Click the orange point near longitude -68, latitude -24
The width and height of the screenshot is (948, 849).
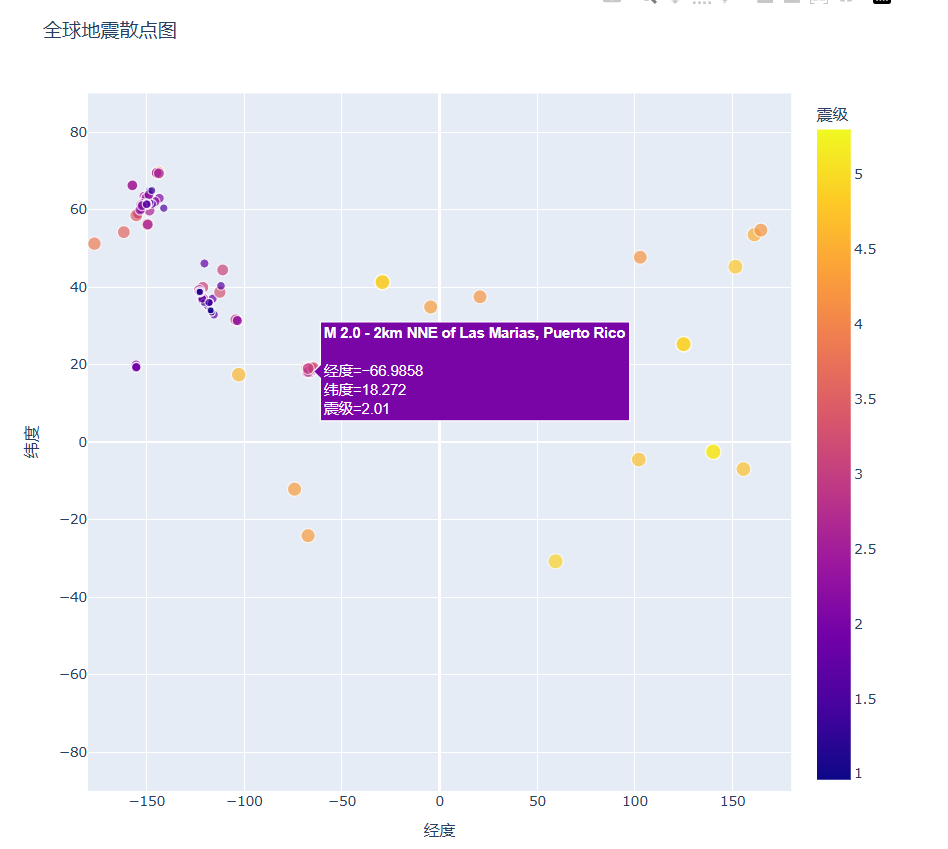point(308,536)
